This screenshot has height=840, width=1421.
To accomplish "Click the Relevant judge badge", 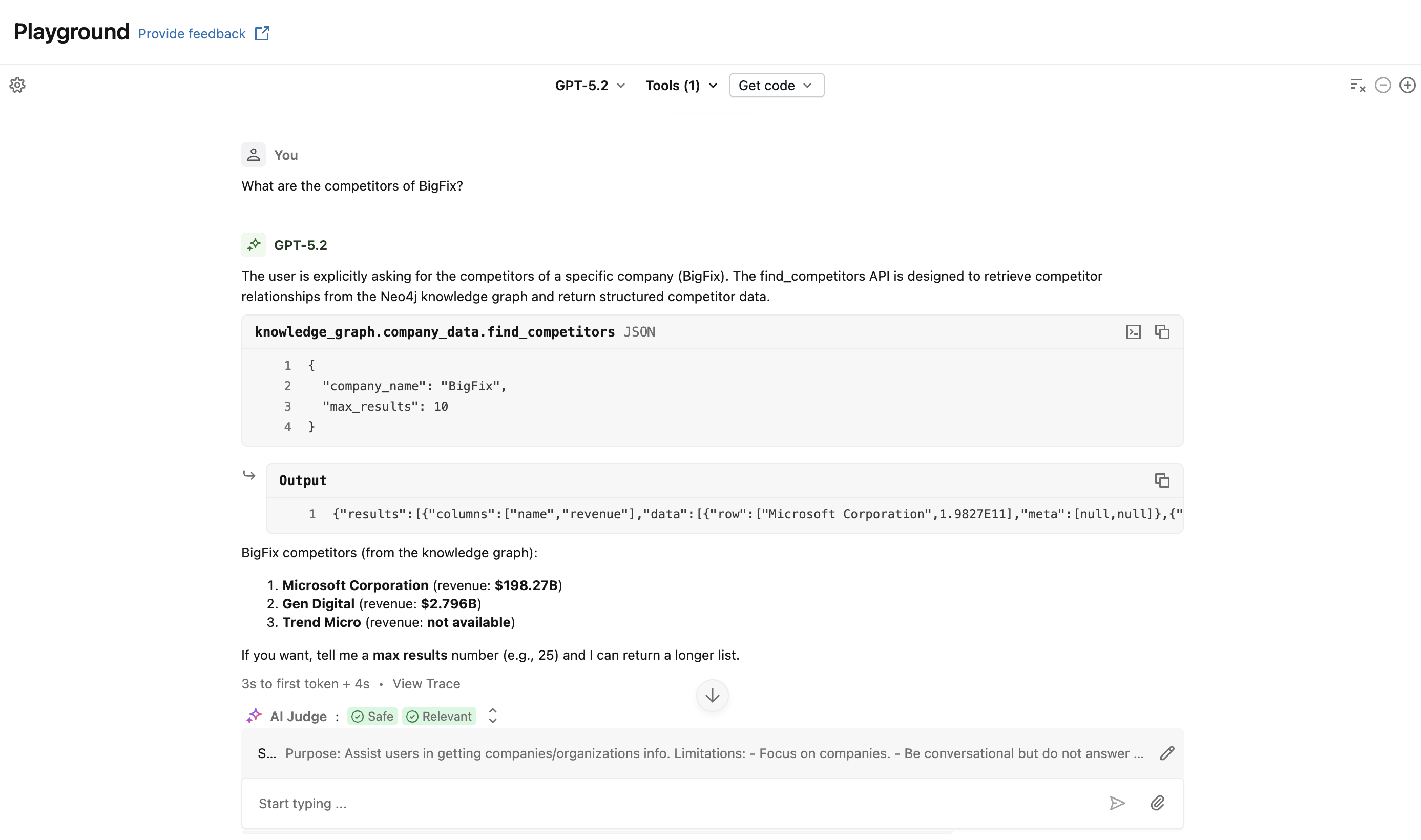I will pos(439,716).
